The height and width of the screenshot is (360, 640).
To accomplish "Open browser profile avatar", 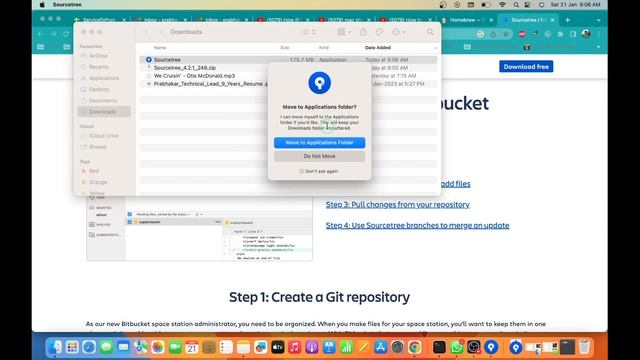I will coord(586,34).
